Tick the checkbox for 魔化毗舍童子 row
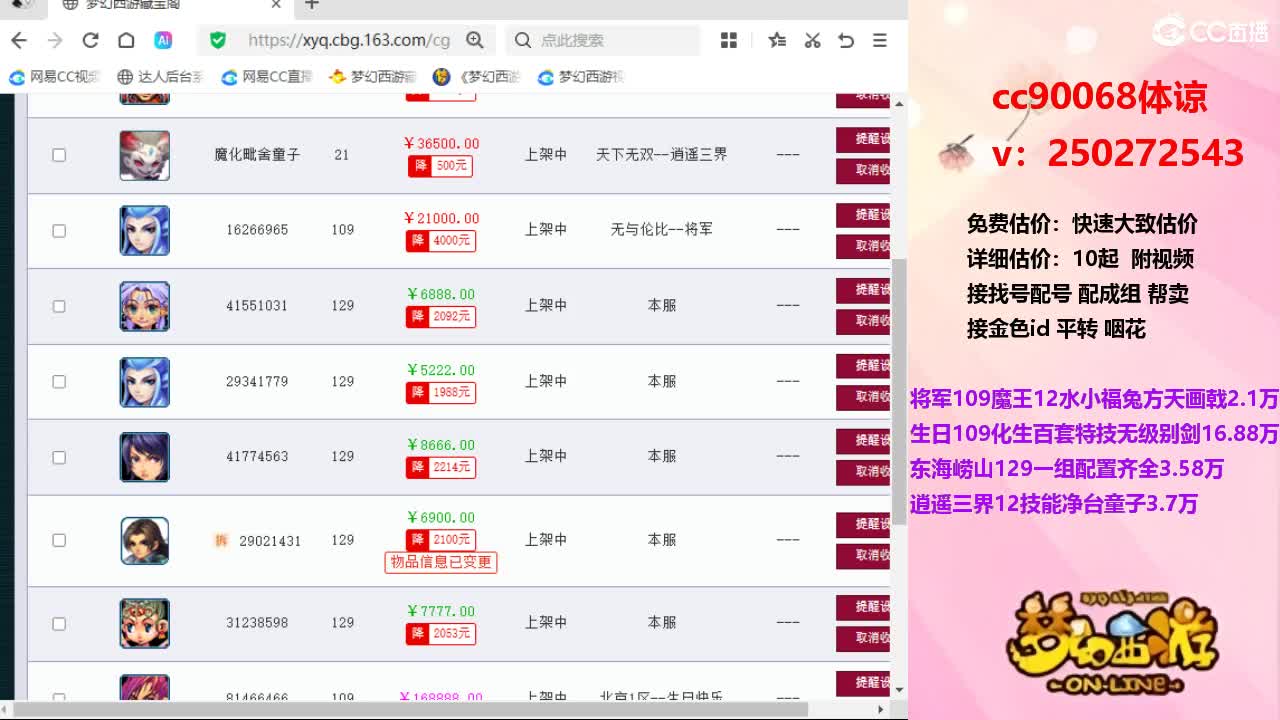 point(59,155)
